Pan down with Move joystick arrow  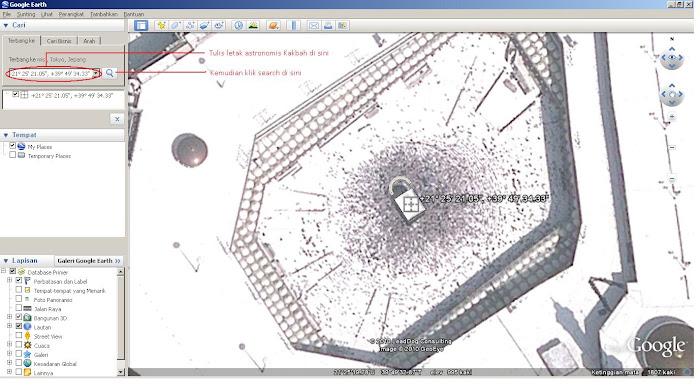(672, 102)
